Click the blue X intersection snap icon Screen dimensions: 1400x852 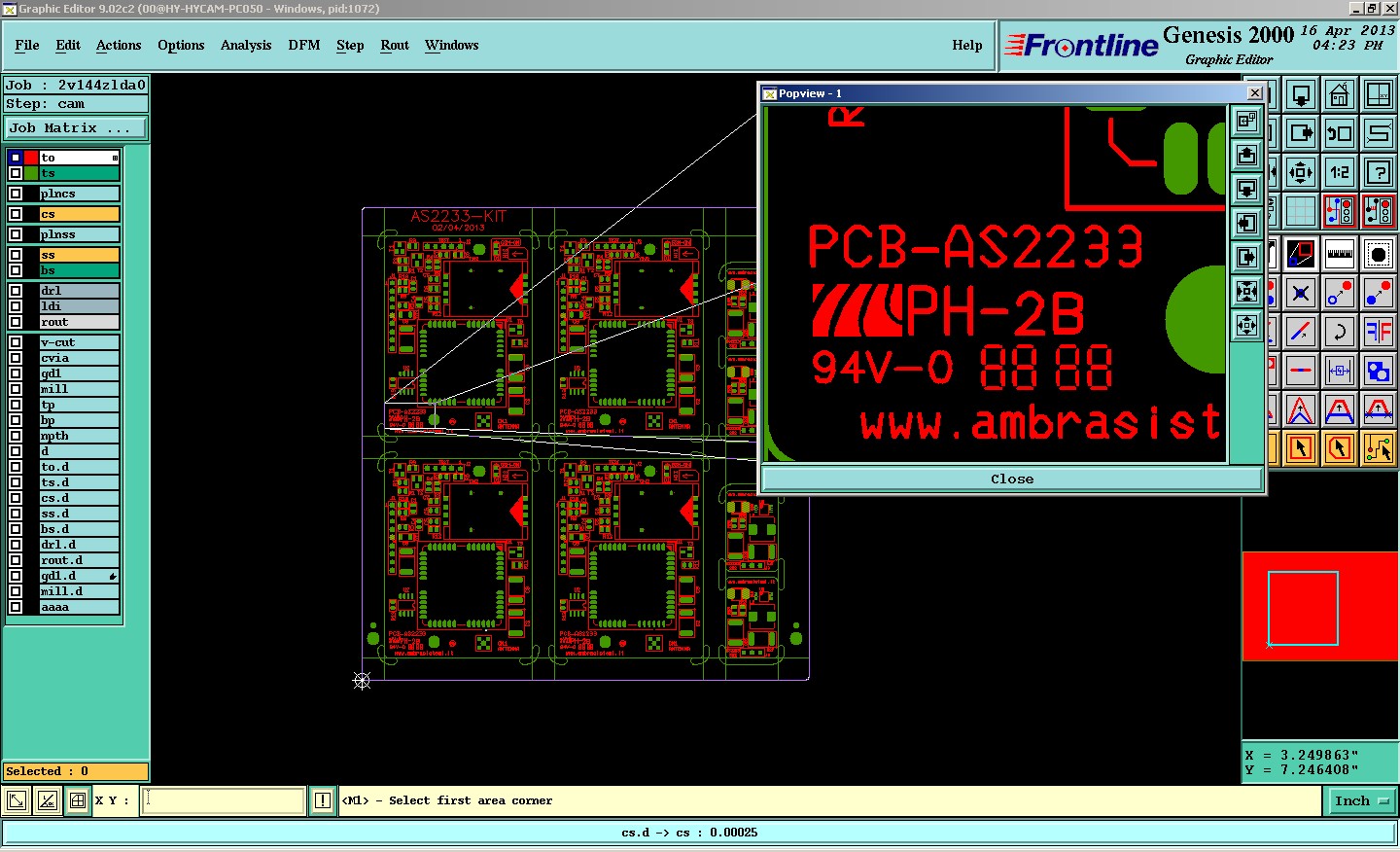tap(1301, 293)
